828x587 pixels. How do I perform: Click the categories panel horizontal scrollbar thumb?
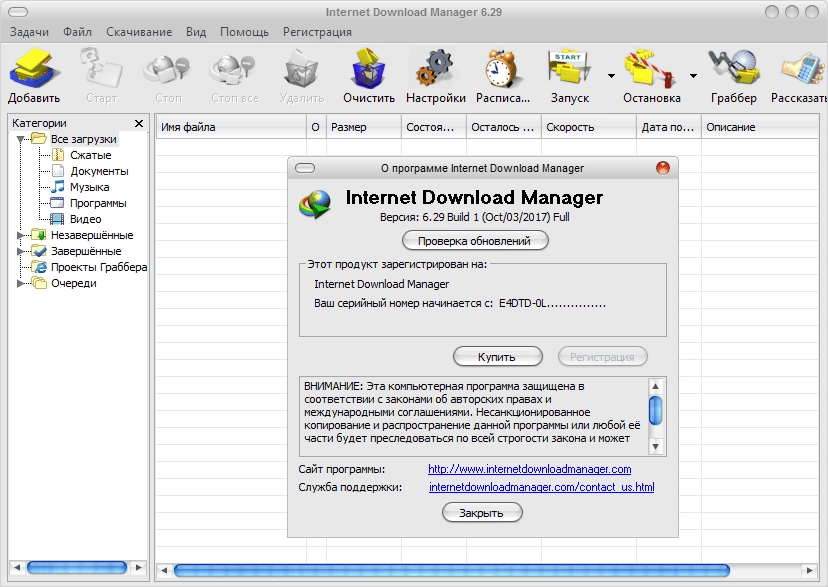point(77,567)
